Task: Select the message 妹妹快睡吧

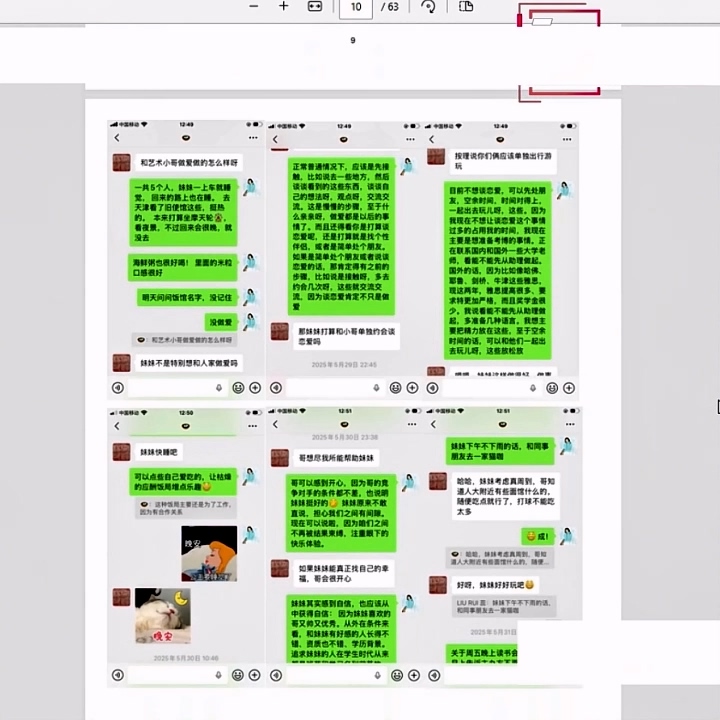Action: (x=158, y=452)
